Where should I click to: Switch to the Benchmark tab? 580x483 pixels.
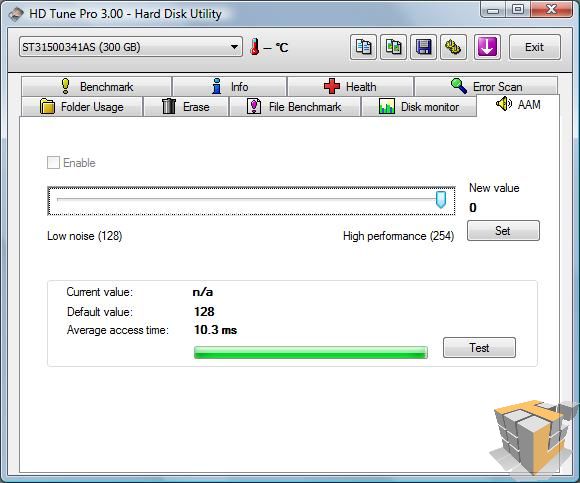click(97, 87)
